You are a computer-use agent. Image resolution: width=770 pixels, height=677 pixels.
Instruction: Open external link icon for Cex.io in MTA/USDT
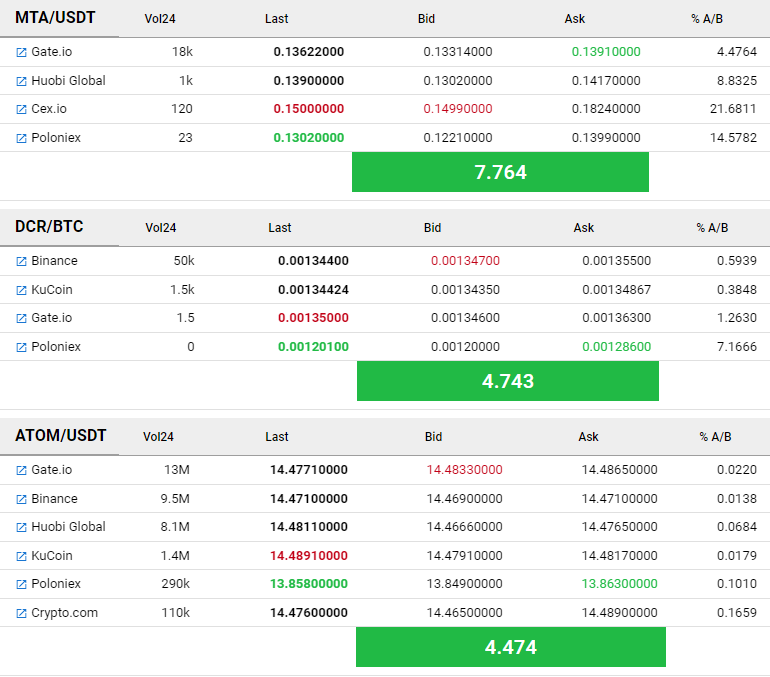21,109
